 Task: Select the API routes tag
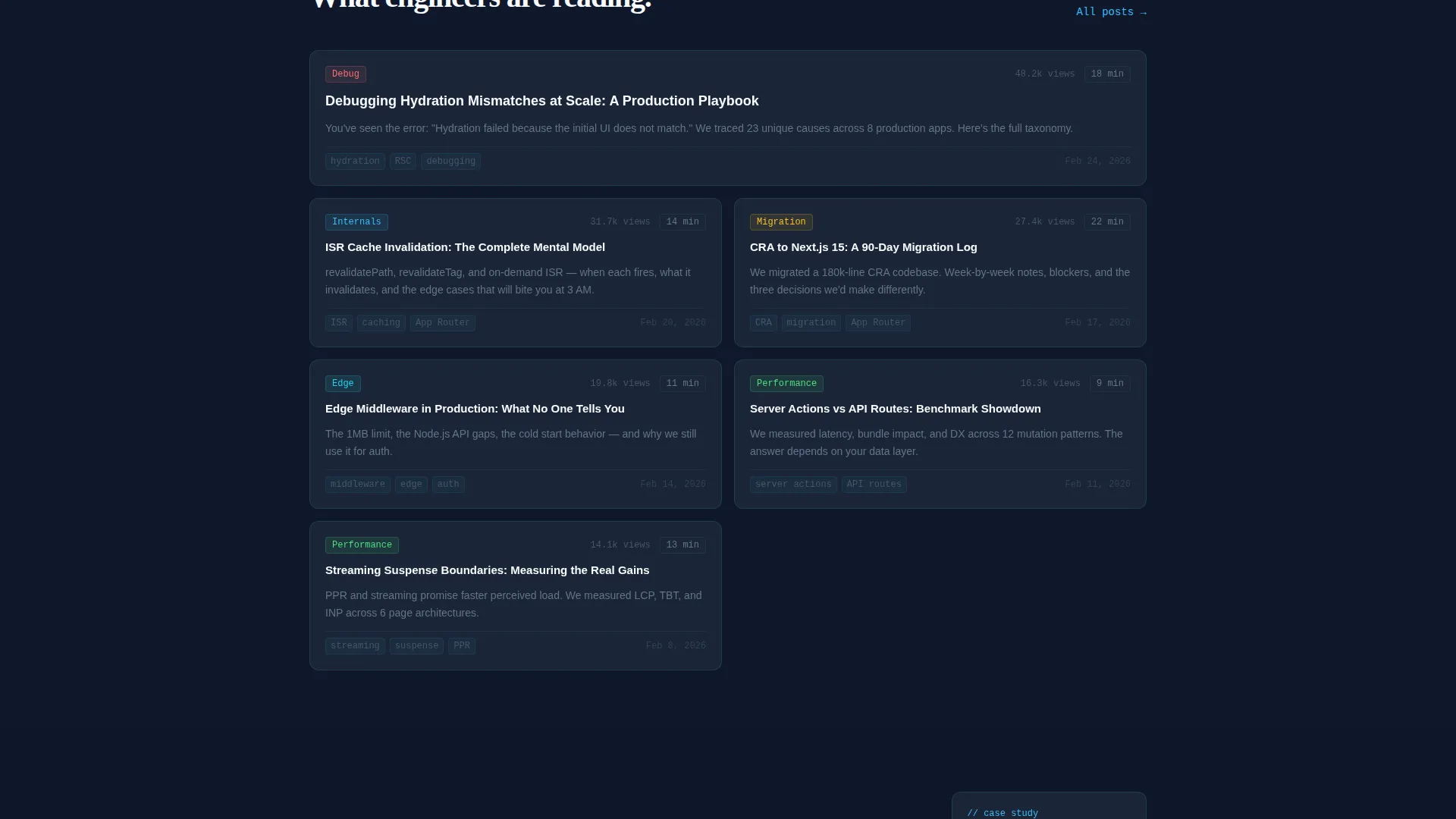tap(874, 485)
